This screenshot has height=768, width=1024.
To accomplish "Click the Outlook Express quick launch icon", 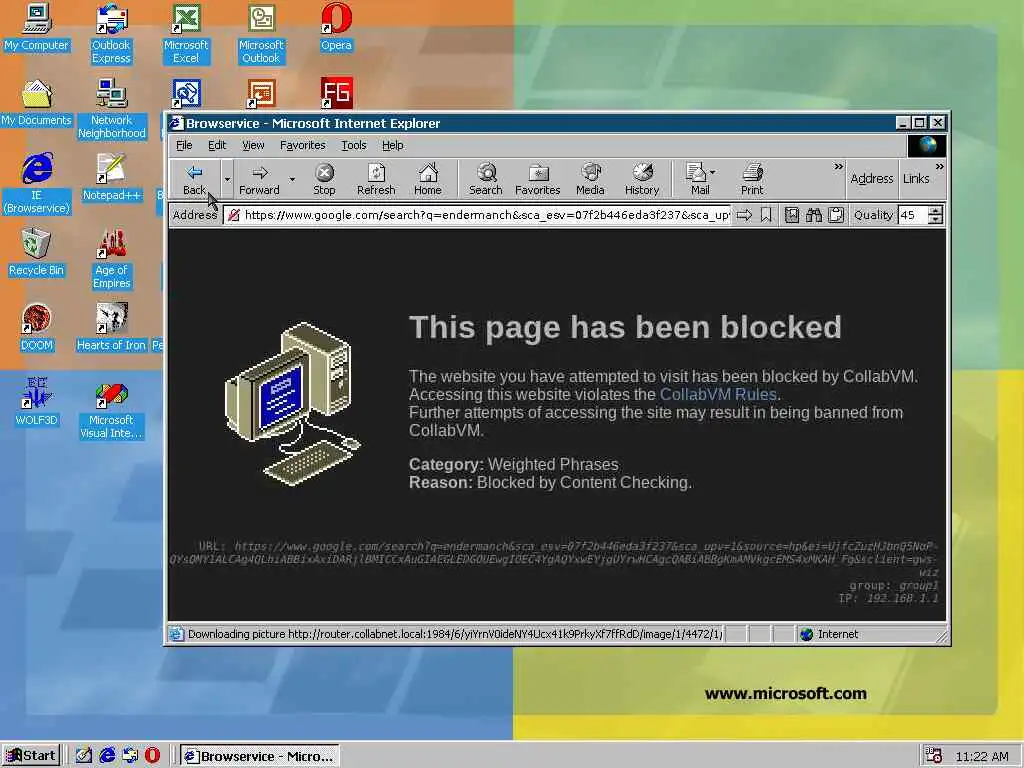I will pos(130,756).
